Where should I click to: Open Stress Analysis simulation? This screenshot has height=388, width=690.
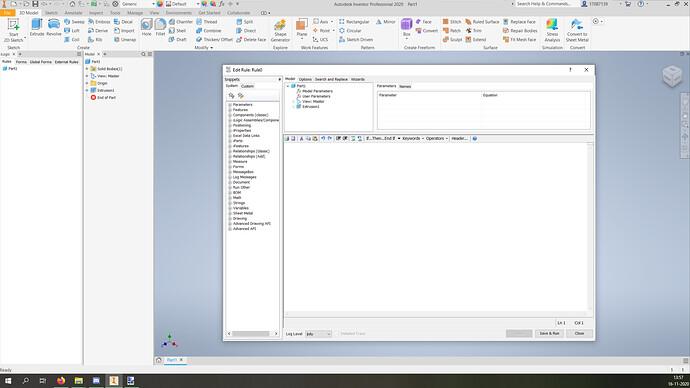552,30
